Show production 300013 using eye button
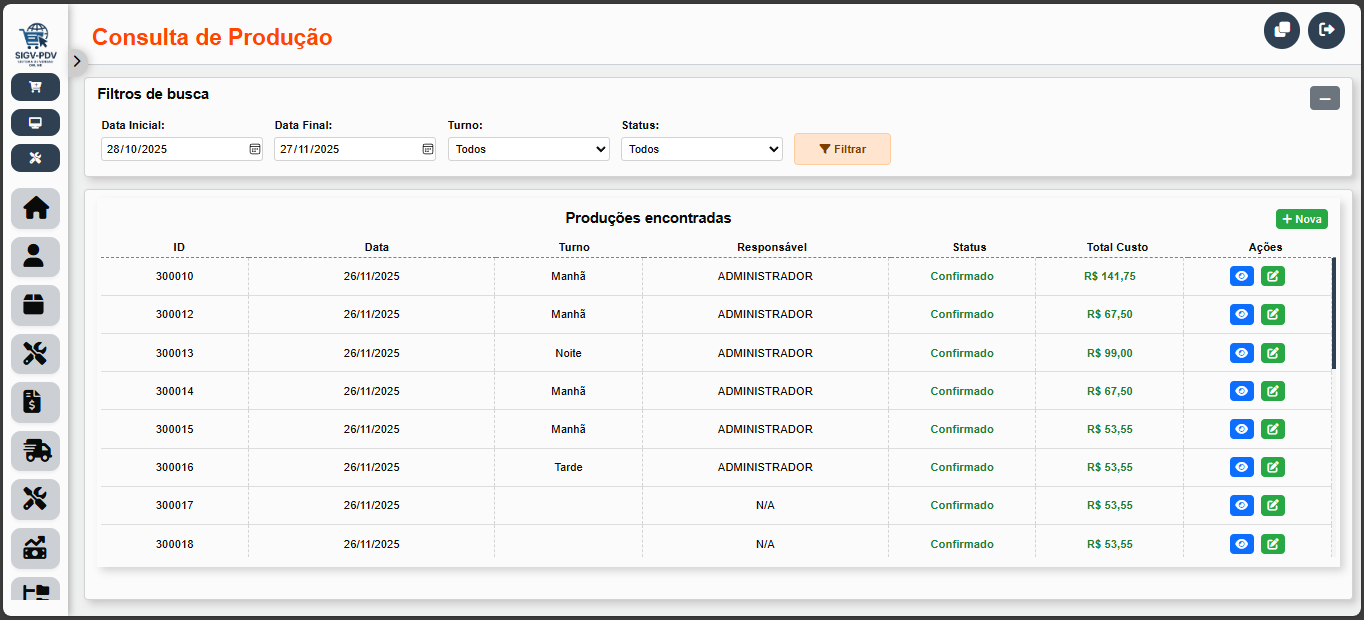The image size is (1364, 620). click(x=1241, y=353)
